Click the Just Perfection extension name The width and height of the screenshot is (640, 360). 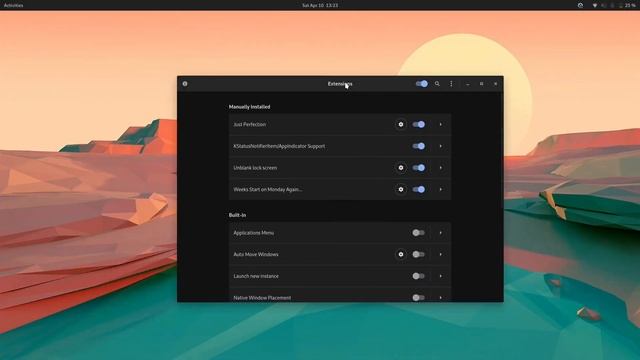click(x=249, y=124)
